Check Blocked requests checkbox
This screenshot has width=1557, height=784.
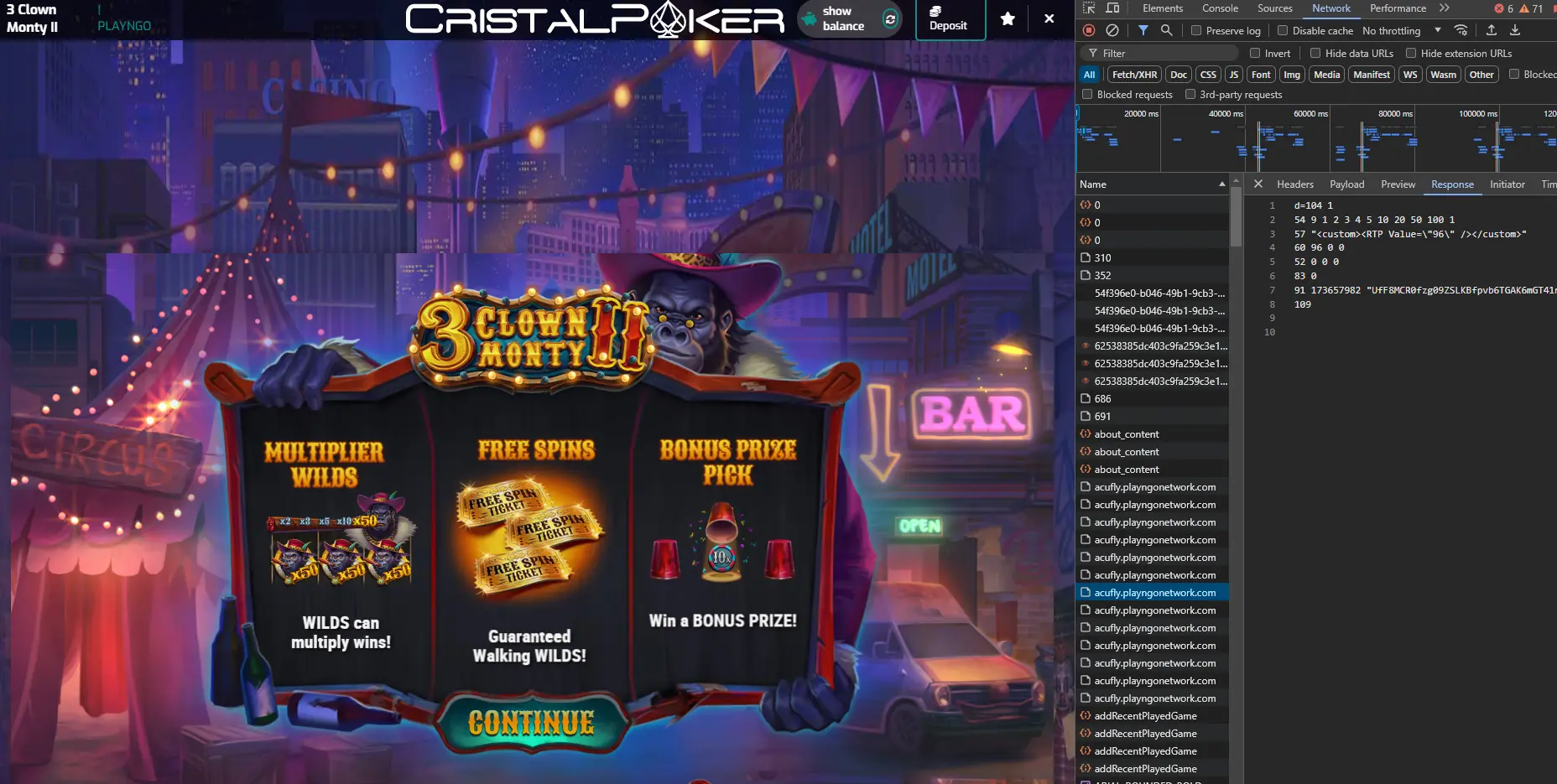1087,94
